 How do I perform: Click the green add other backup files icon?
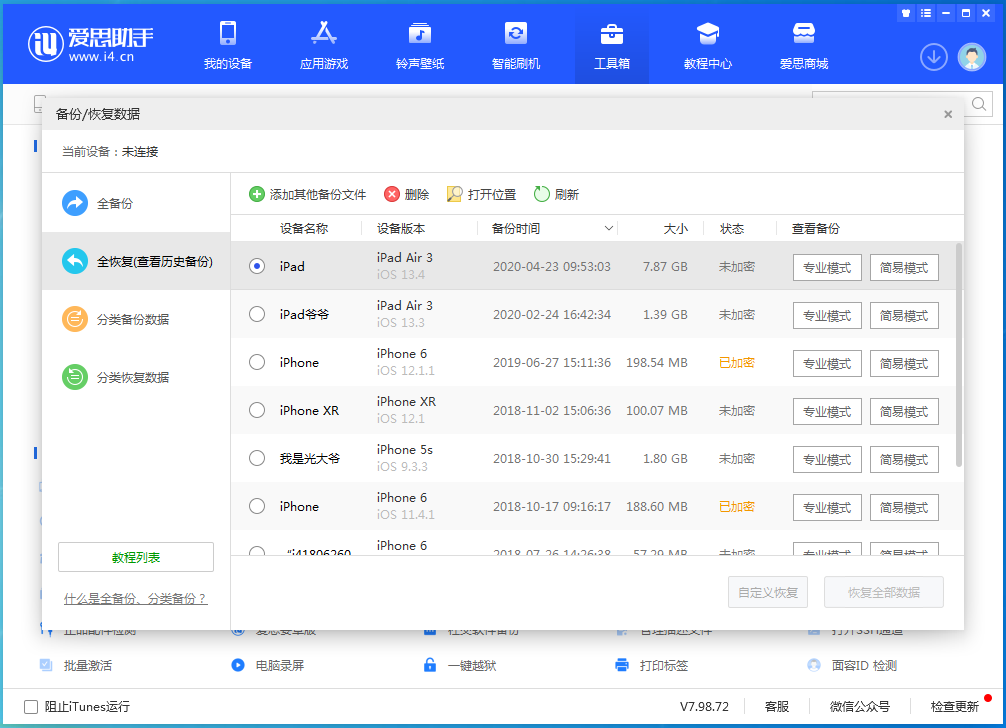[x=257, y=194]
